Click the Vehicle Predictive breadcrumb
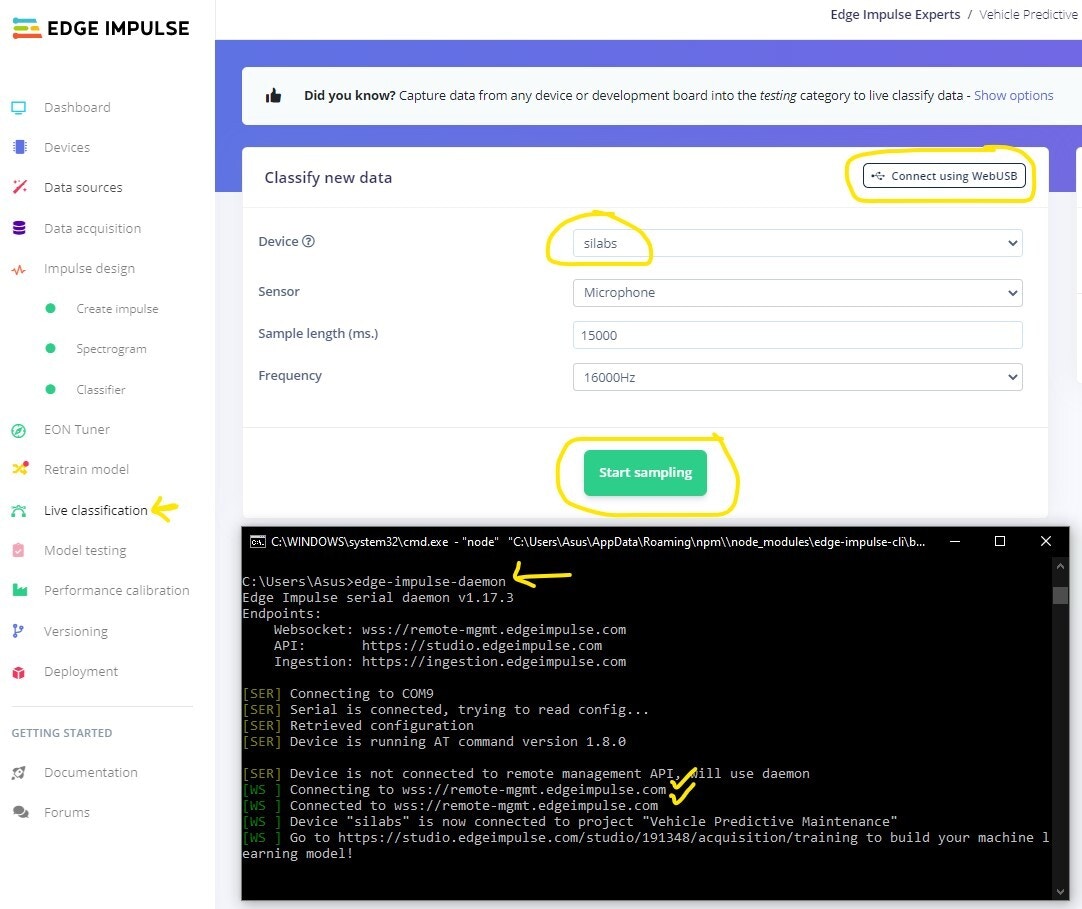 coord(1028,14)
